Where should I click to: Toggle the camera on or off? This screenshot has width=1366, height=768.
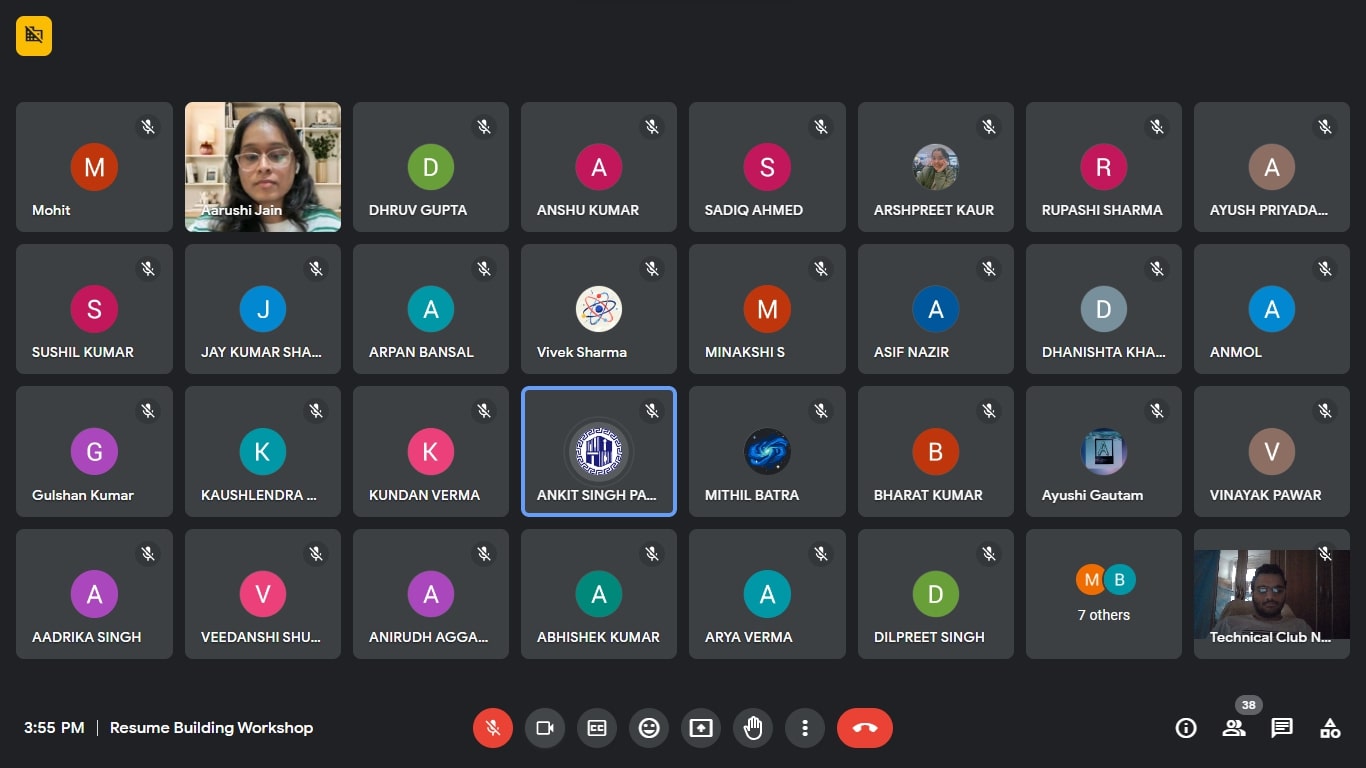545,728
